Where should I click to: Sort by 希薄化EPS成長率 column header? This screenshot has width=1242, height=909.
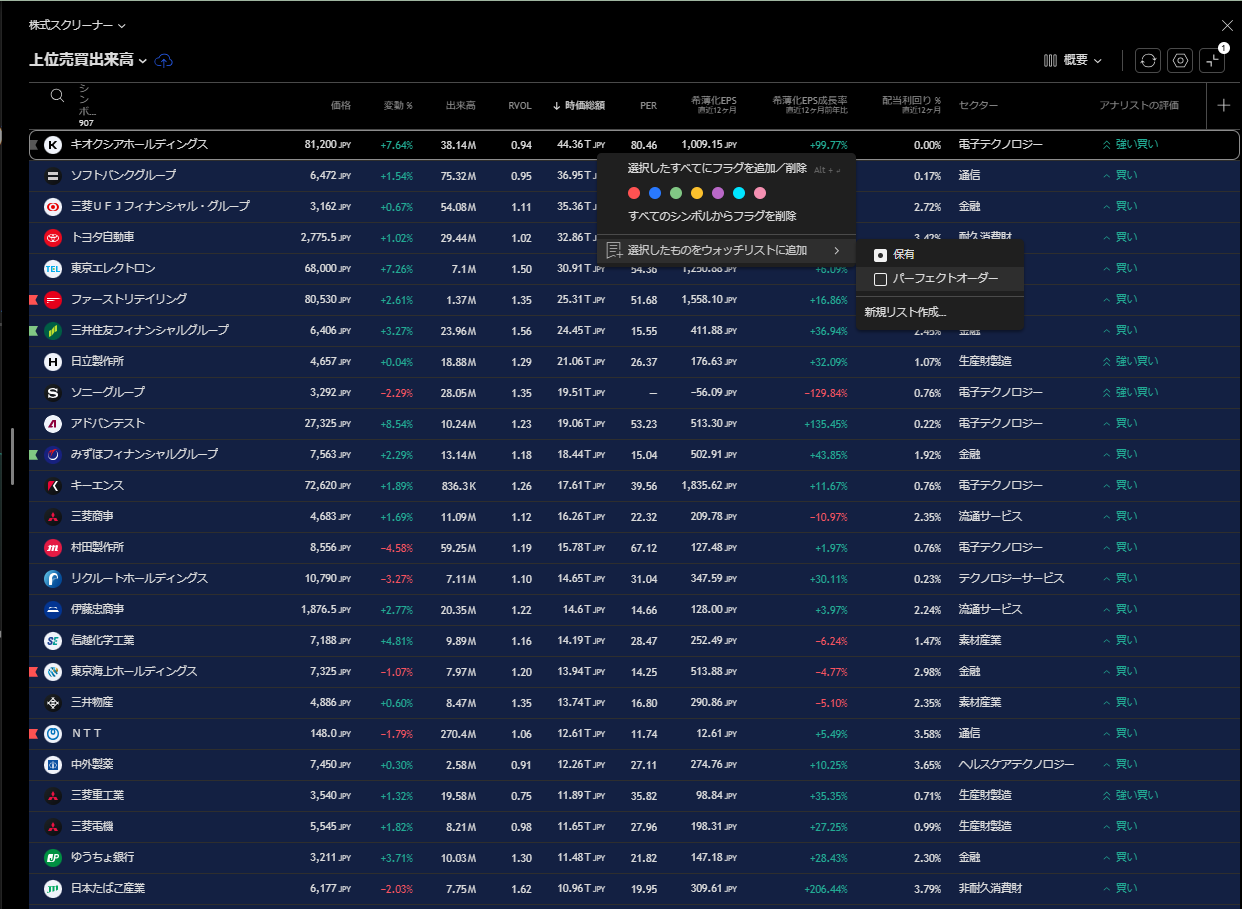(810, 104)
